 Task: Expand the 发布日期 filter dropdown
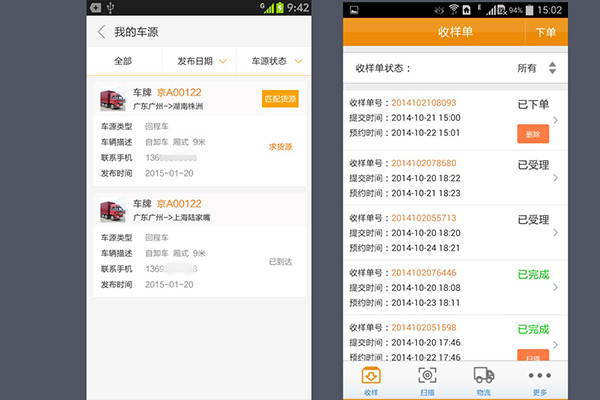[x=201, y=61]
